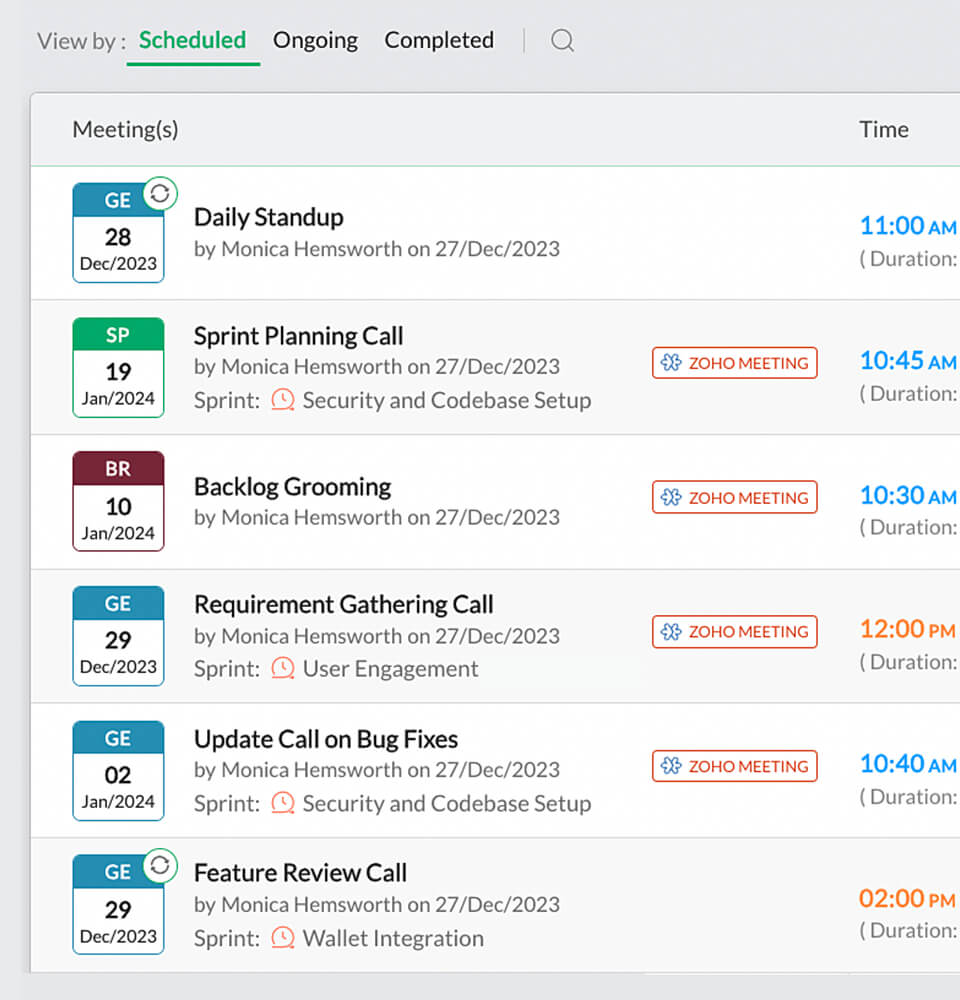Click the Time column header
The height and width of the screenshot is (1000, 960).
pyautogui.click(x=883, y=129)
